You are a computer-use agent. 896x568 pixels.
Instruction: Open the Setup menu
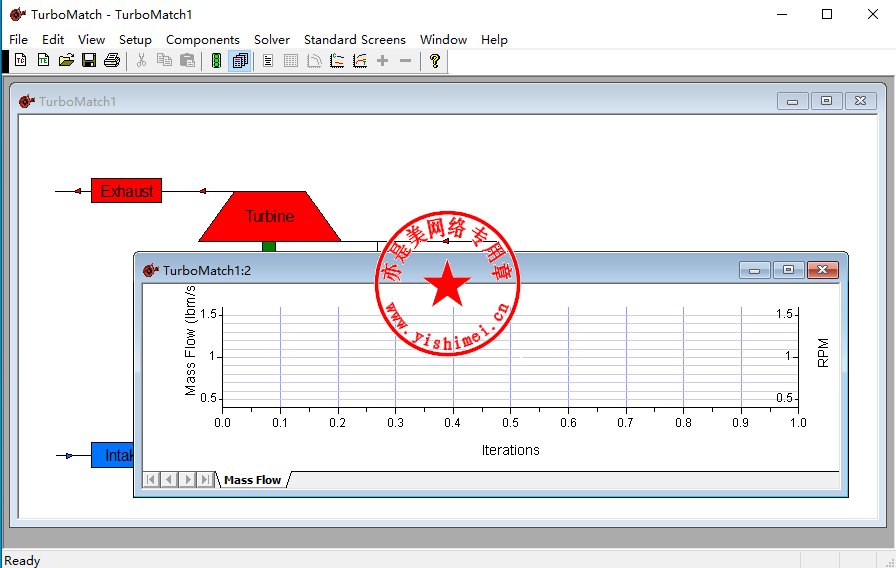pos(135,39)
